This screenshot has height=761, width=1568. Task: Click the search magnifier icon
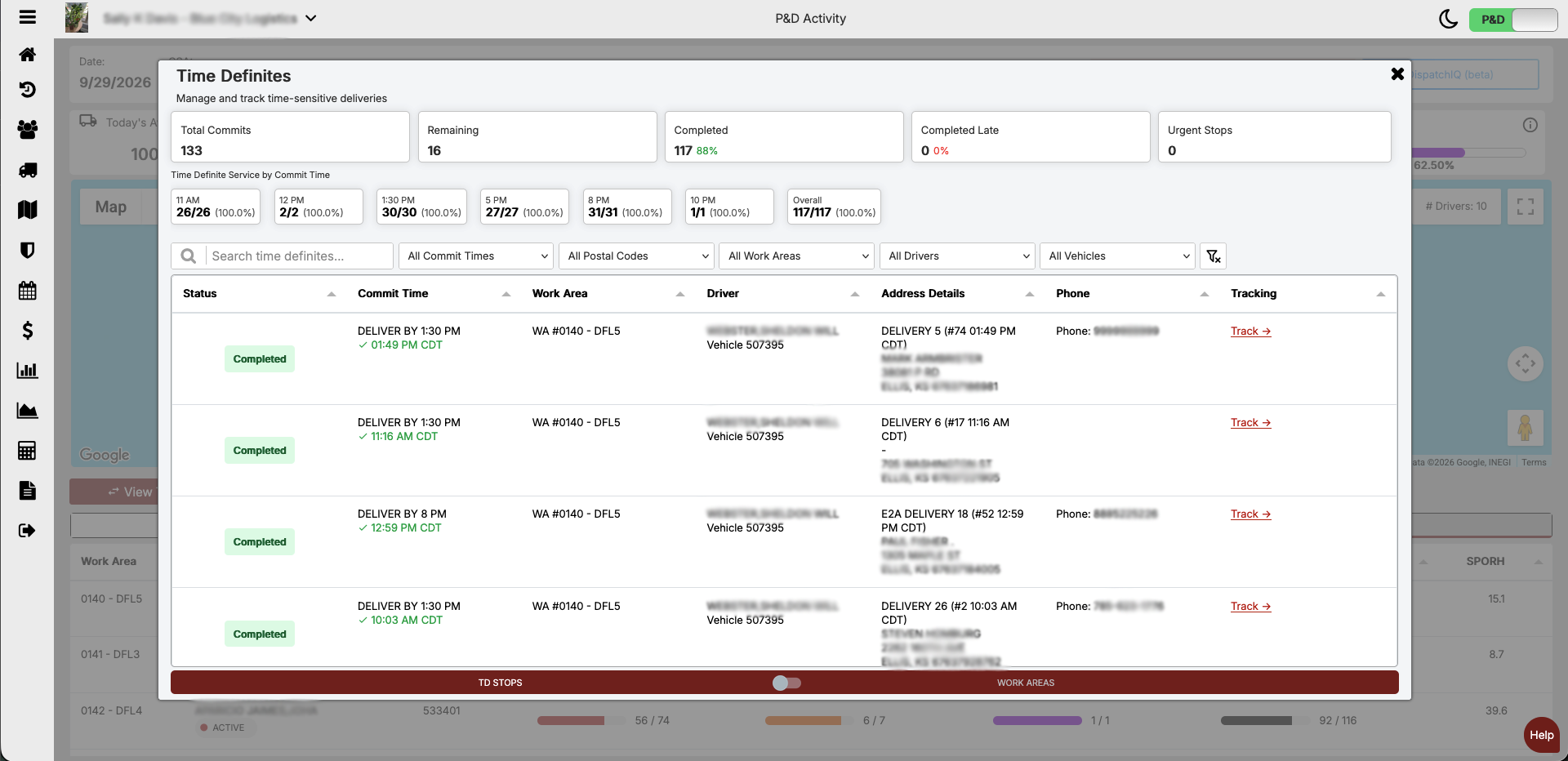pos(189,256)
